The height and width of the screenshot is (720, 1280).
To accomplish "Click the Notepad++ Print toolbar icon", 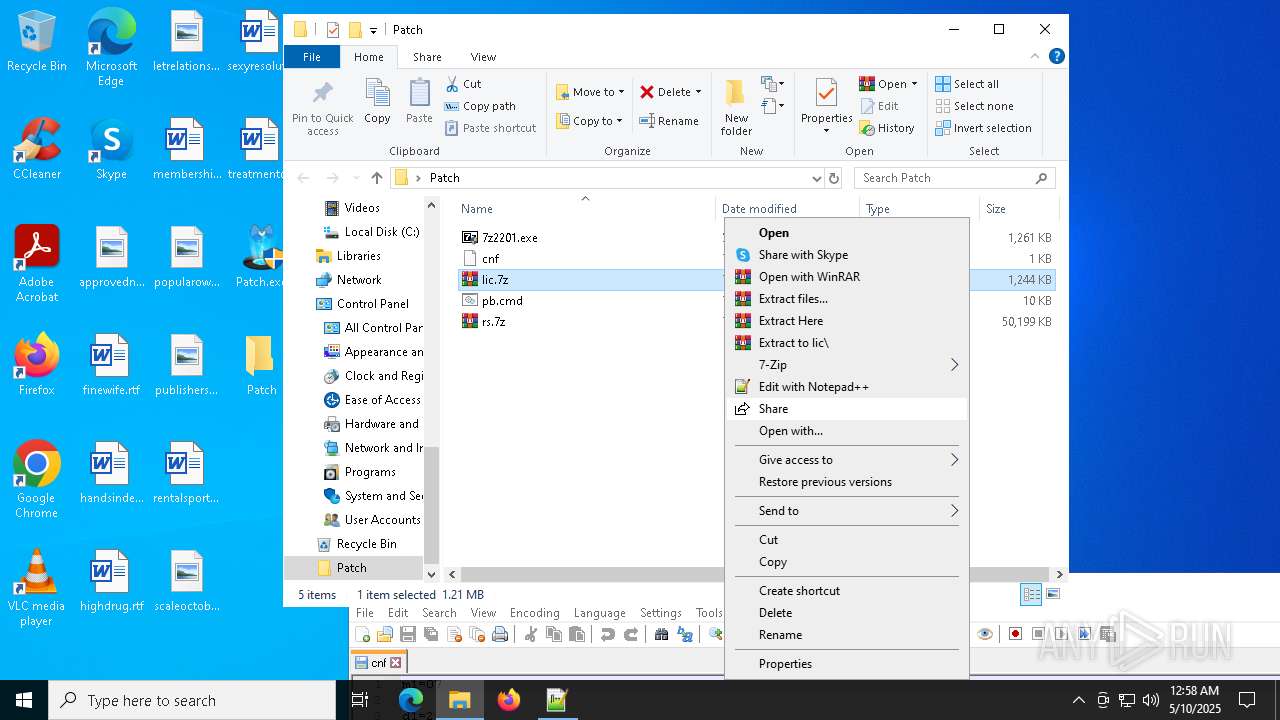I will coord(500,634).
